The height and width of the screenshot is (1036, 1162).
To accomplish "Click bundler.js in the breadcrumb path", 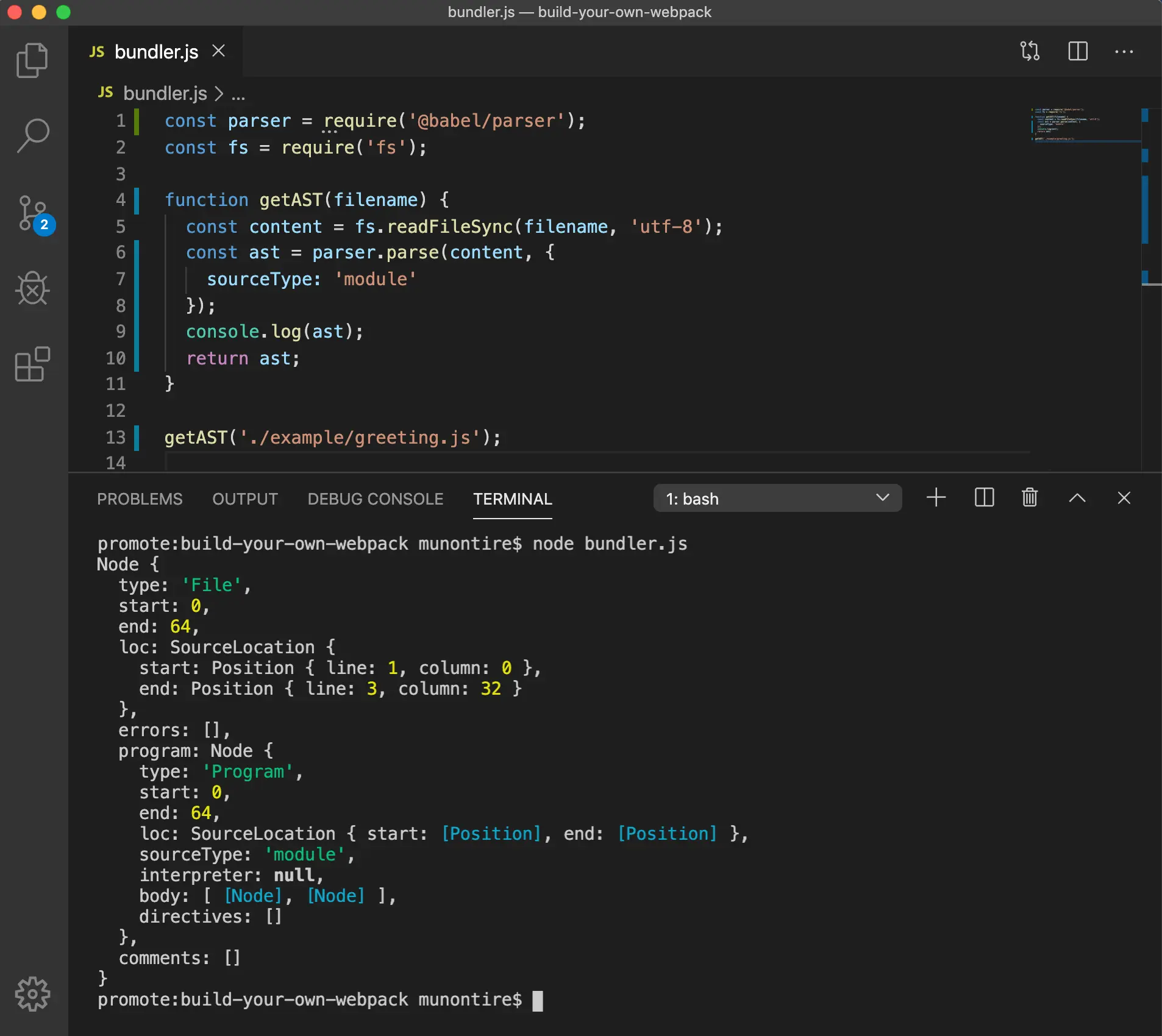I will (x=165, y=94).
